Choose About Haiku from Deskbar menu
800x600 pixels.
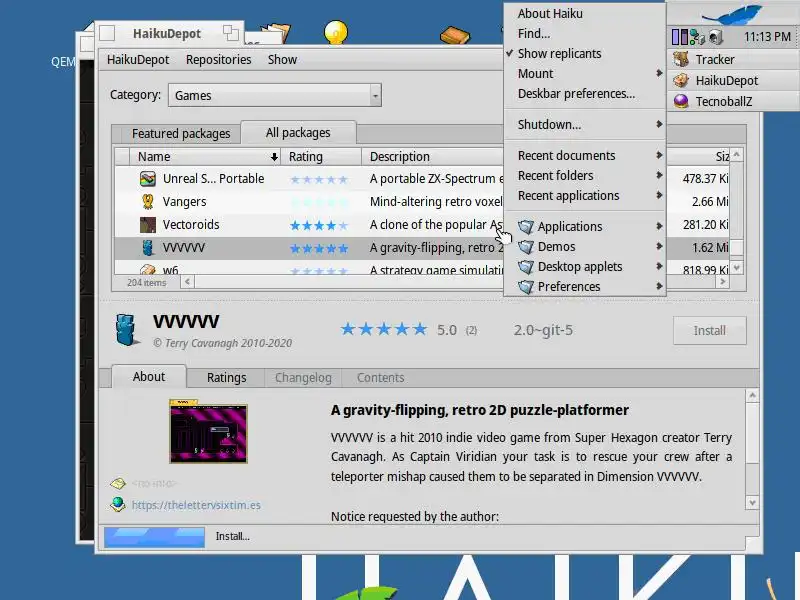point(585,14)
